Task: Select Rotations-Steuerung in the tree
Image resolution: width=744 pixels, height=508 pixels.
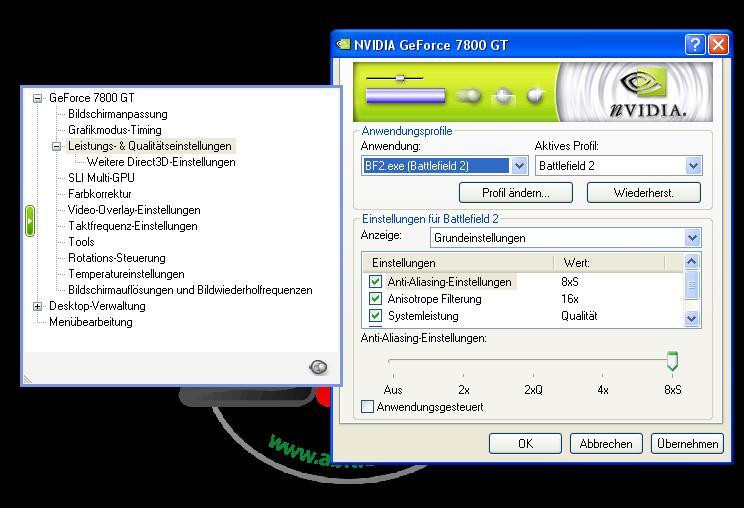Action: coord(117,258)
